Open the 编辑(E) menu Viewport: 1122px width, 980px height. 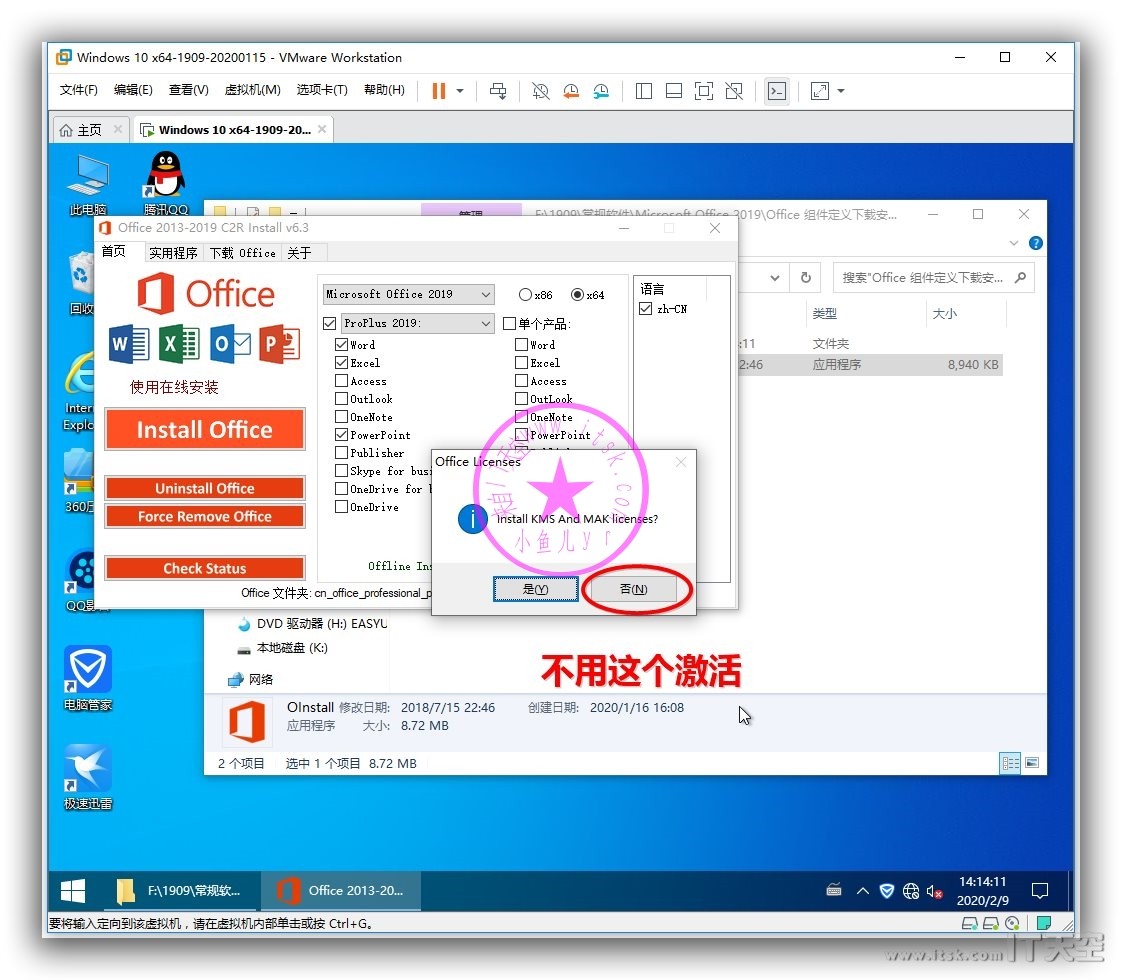[133, 89]
